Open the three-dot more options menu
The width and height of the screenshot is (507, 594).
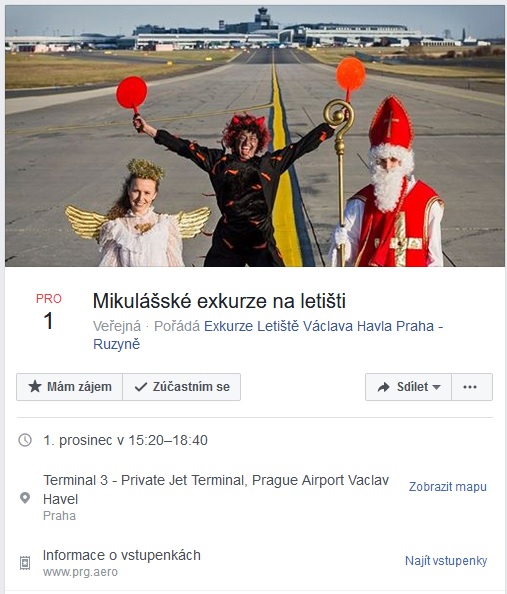[472, 387]
